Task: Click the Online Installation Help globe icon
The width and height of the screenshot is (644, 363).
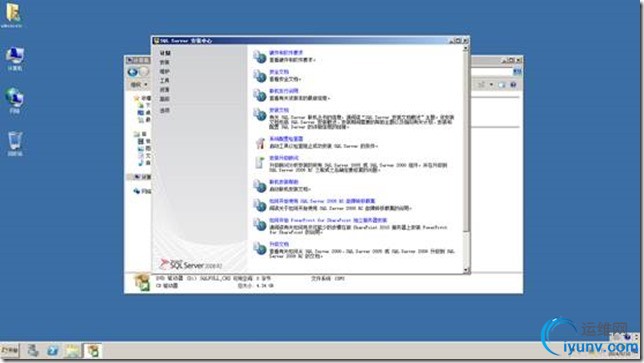Action: [x=259, y=186]
